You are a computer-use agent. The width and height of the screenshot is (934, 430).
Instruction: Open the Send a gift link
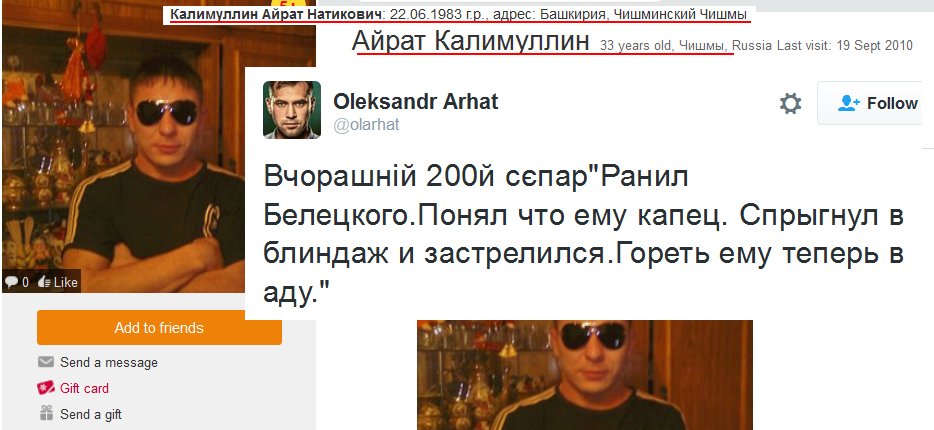point(91,413)
